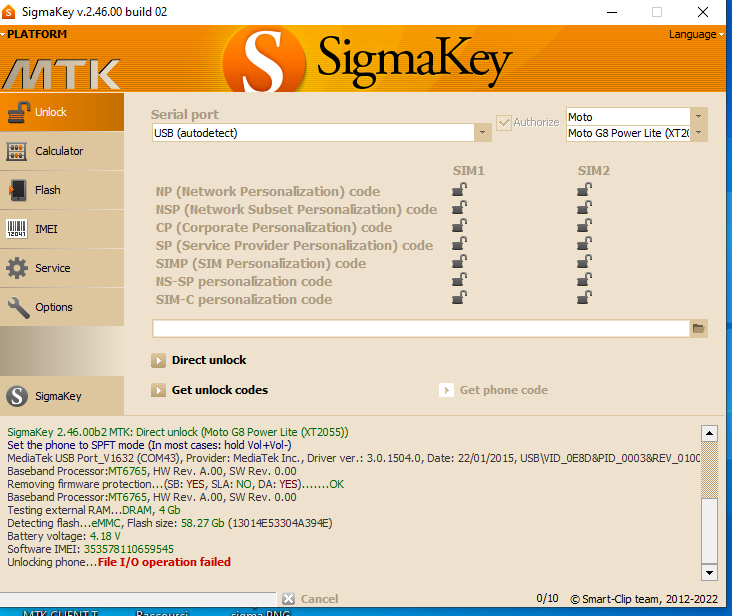Click the empty file path input field
The width and height of the screenshot is (732, 616).
pos(421,329)
